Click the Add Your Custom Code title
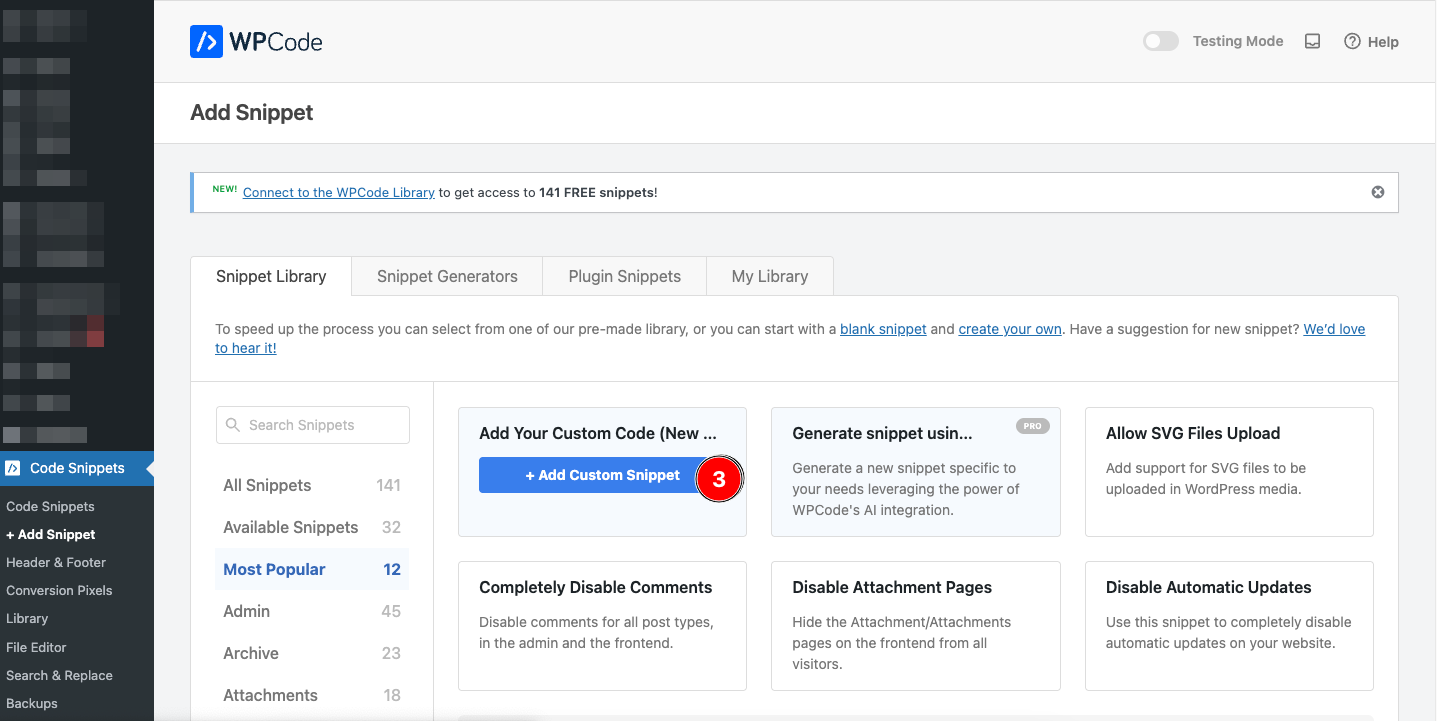1437x721 pixels. point(598,433)
